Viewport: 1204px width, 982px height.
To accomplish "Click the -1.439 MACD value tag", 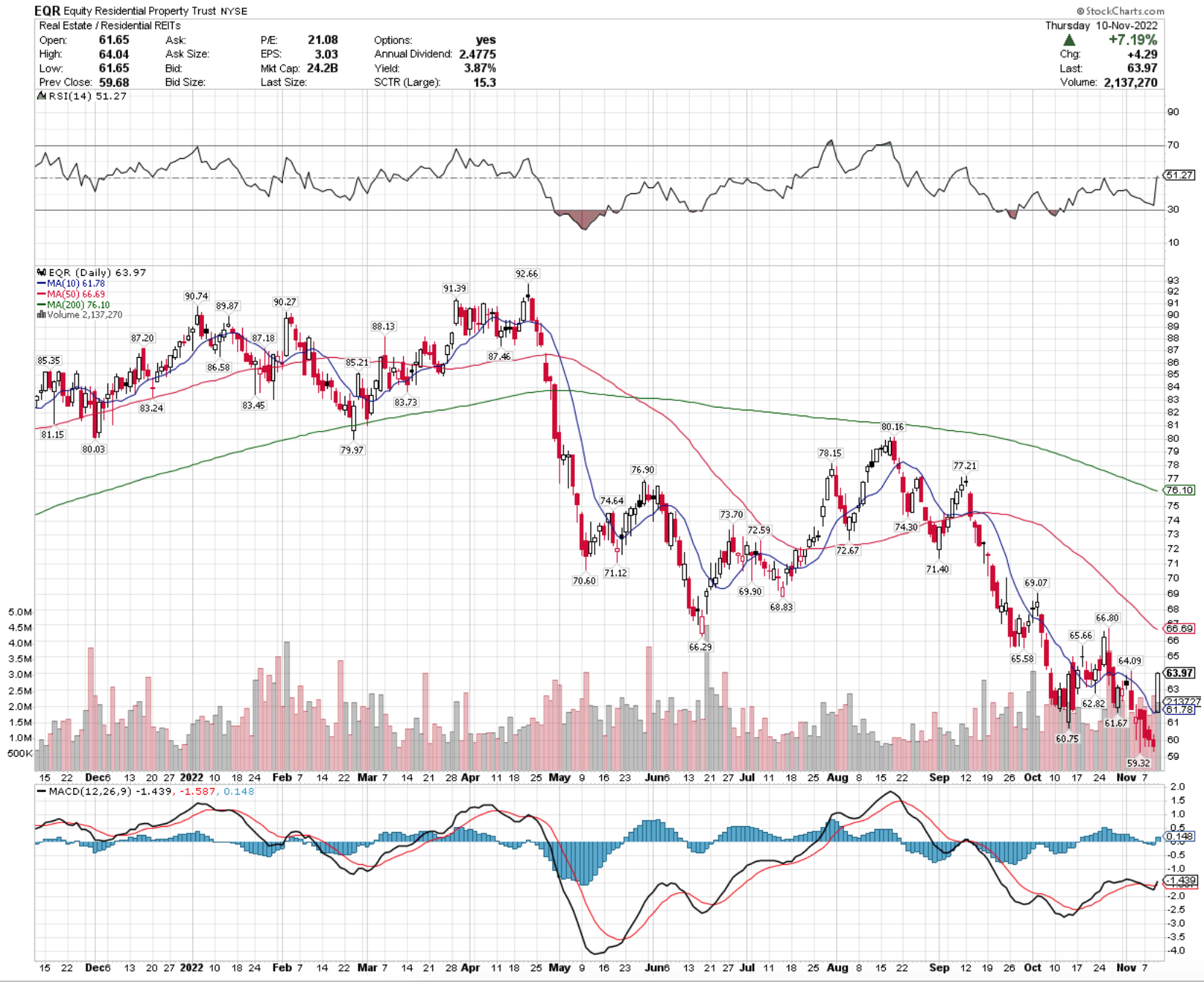I will [x=1179, y=880].
